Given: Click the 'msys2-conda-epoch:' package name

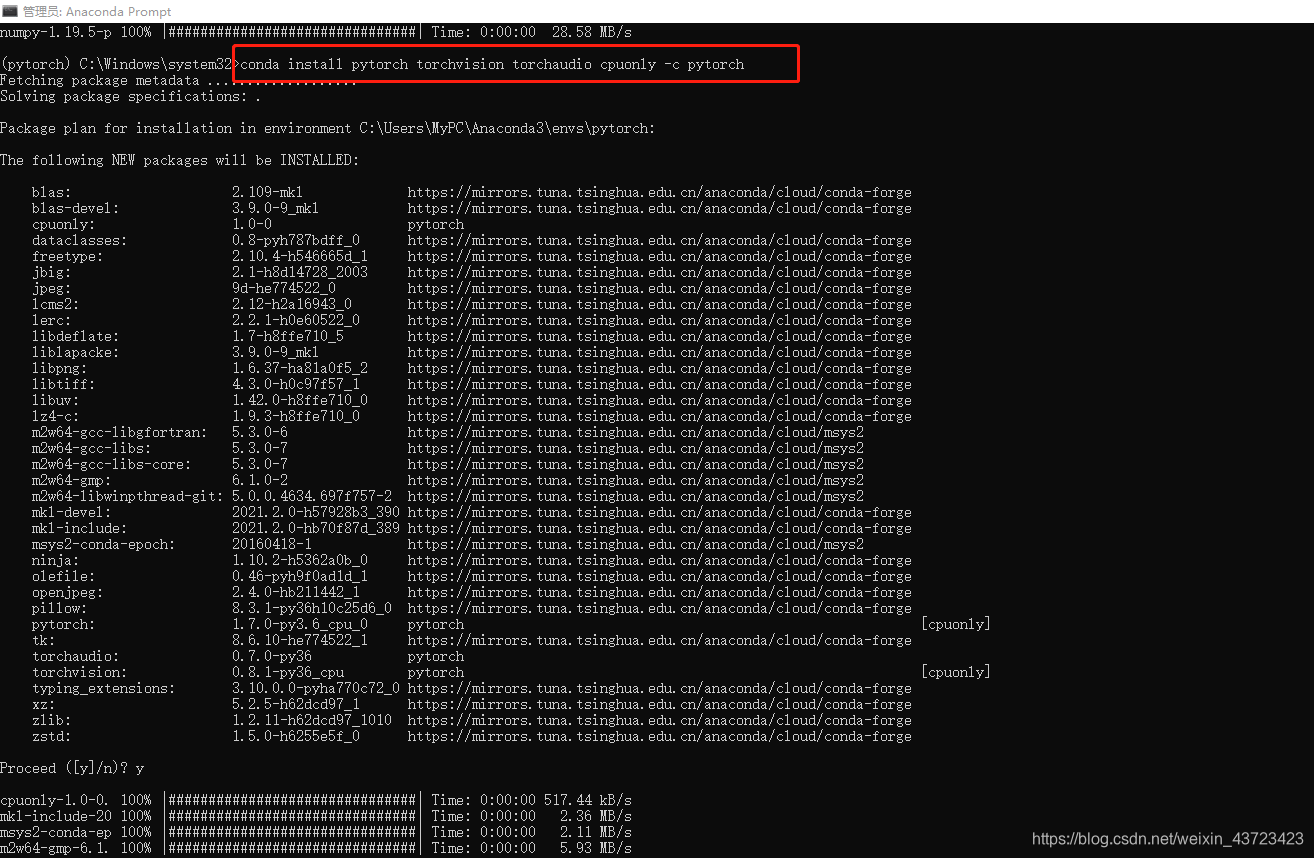Looking at the screenshot, I should (x=104, y=544).
